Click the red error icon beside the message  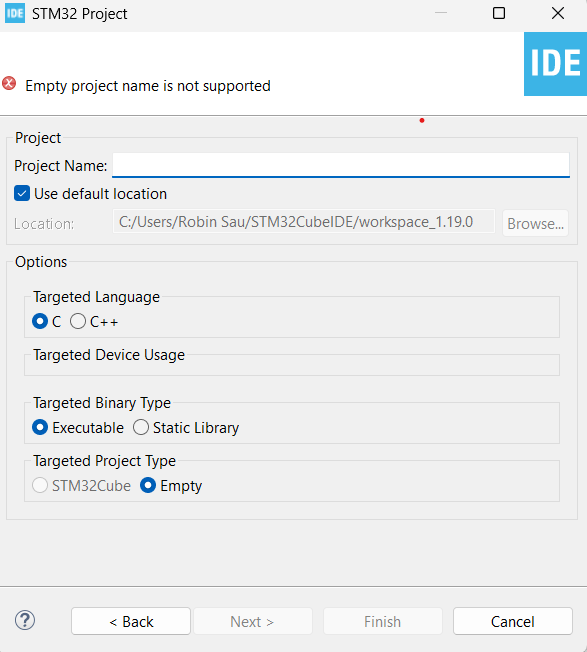tap(9, 84)
